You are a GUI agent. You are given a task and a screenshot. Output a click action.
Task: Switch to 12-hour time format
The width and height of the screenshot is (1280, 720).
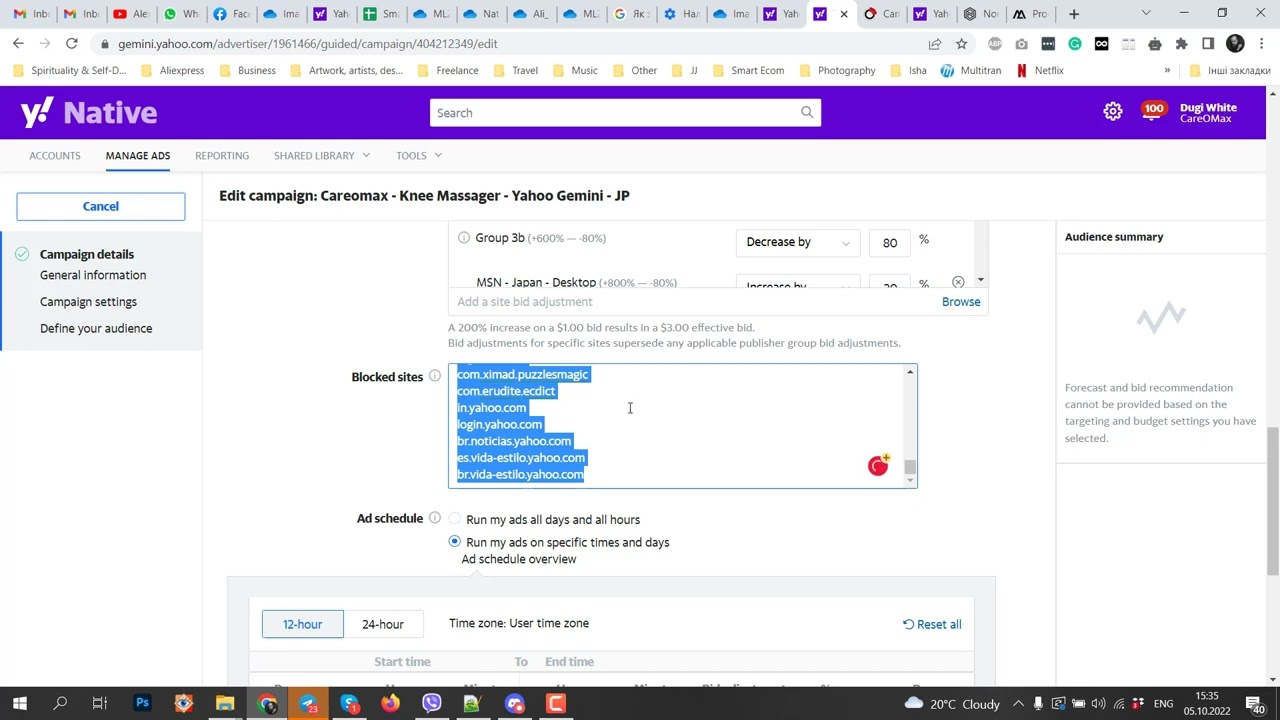(302, 624)
